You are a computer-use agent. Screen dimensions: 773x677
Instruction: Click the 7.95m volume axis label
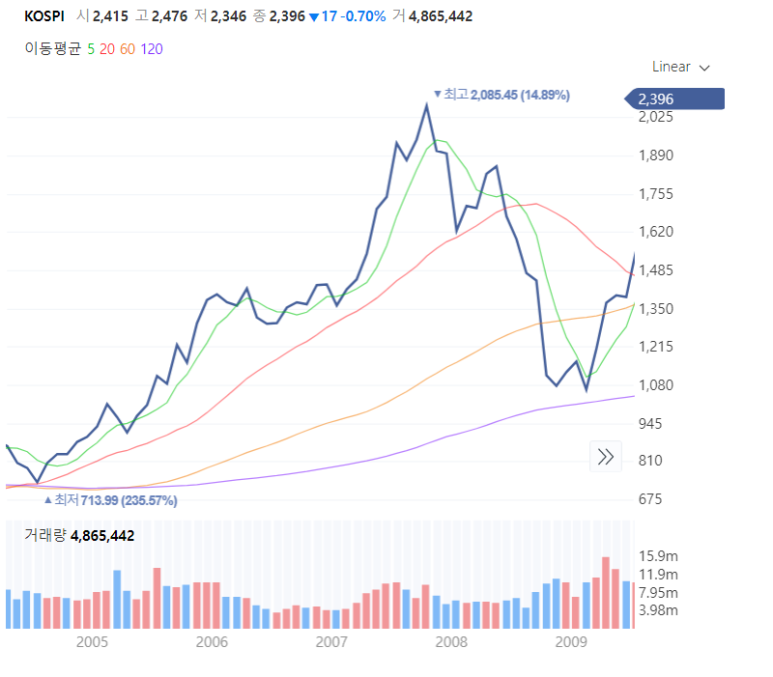point(658,593)
